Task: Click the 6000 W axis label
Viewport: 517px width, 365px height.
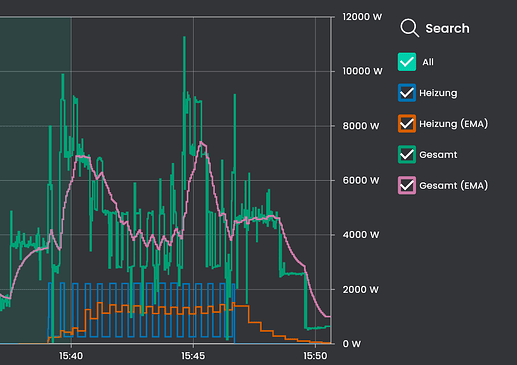Action: 361,180
